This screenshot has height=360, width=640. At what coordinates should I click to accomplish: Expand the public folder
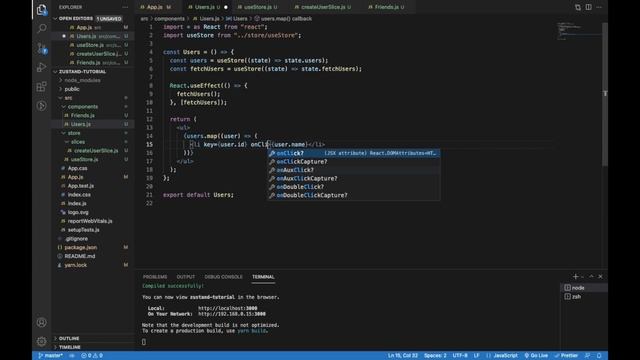tap(72, 89)
